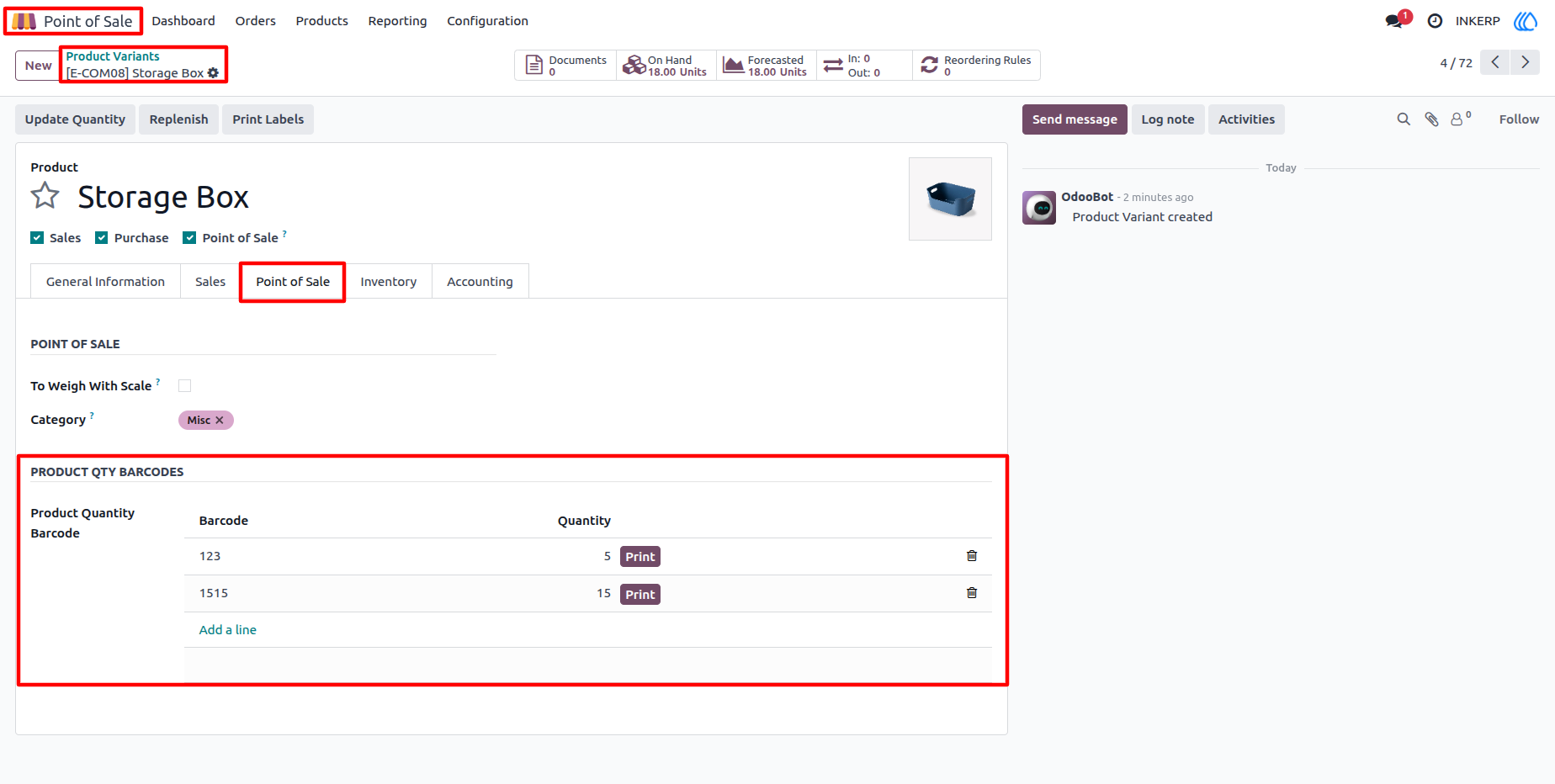This screenshot has height=784, width=1555.
Task: Click the Update Quantity button
Action: point(75,119)
